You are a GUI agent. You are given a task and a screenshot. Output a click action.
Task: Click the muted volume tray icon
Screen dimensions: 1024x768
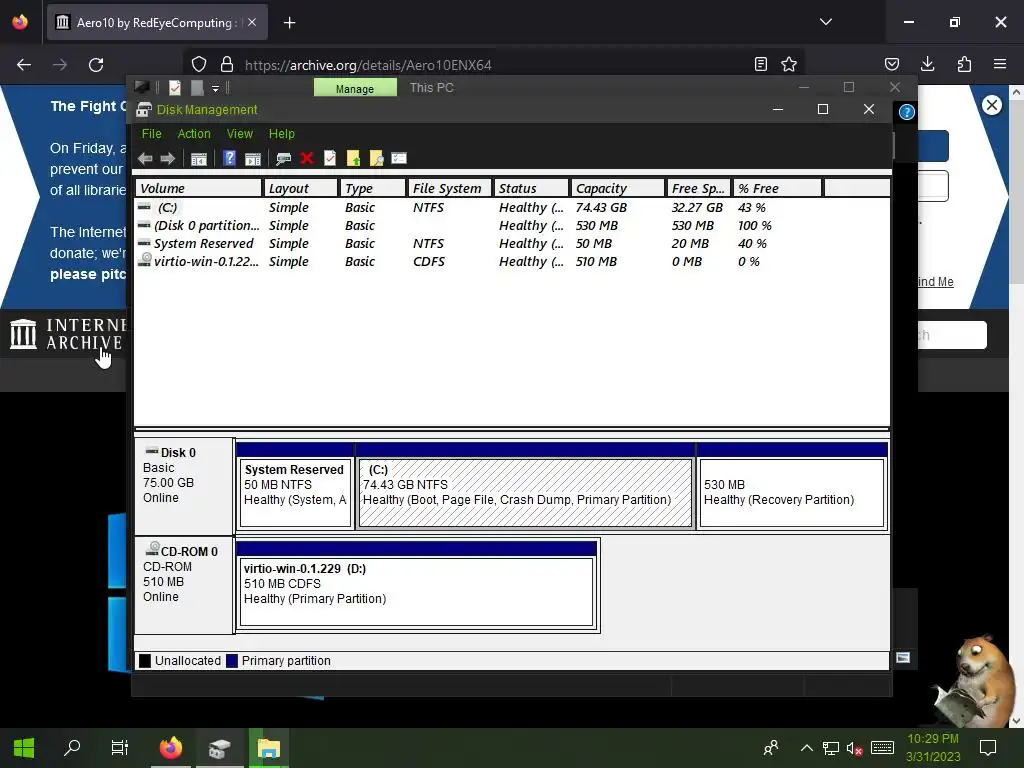tap(854, 748)
